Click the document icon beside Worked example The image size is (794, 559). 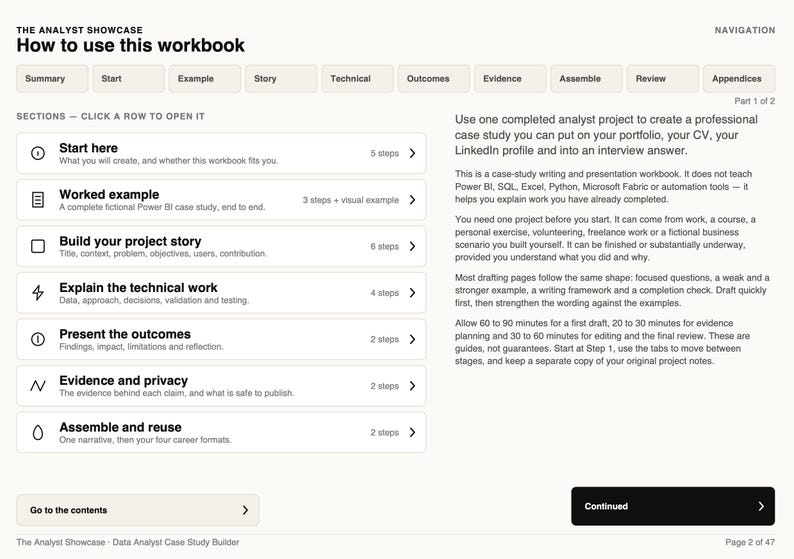tap(38, 199)
